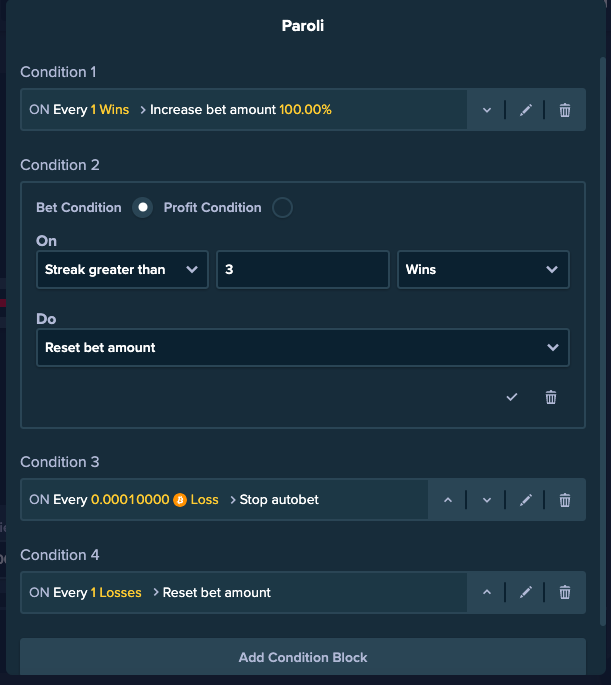Move Condition 3 up with chevron
611x685 pixels.
tap(448, 500)
